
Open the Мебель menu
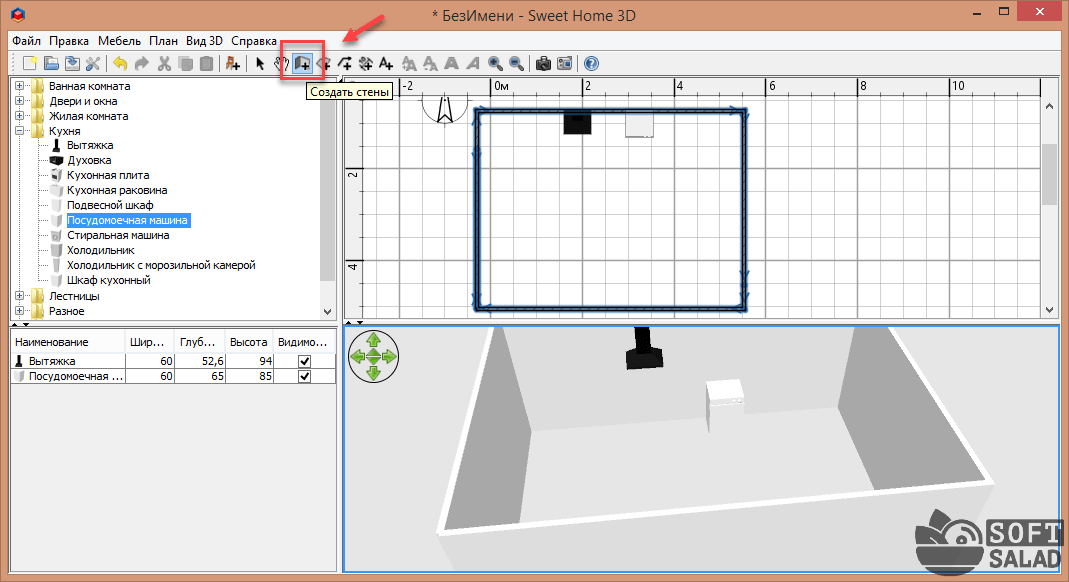point(121,41)
